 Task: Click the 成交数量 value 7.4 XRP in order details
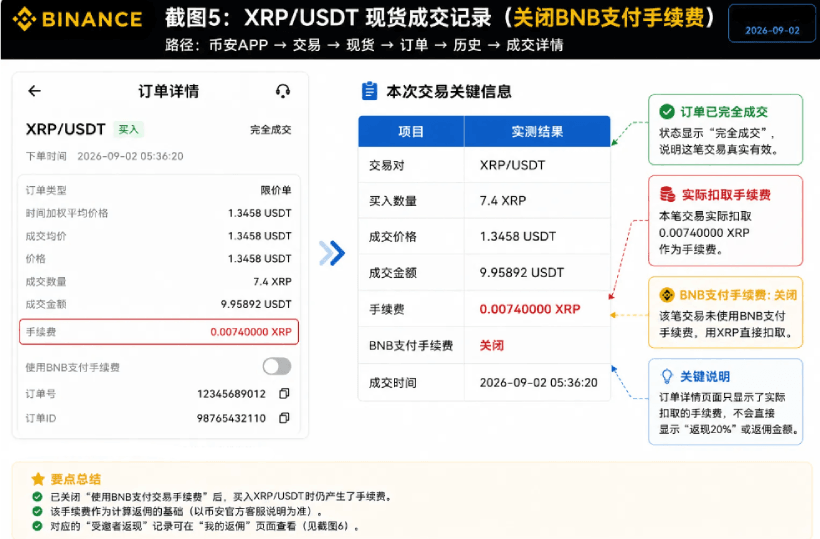pos(272,281)
